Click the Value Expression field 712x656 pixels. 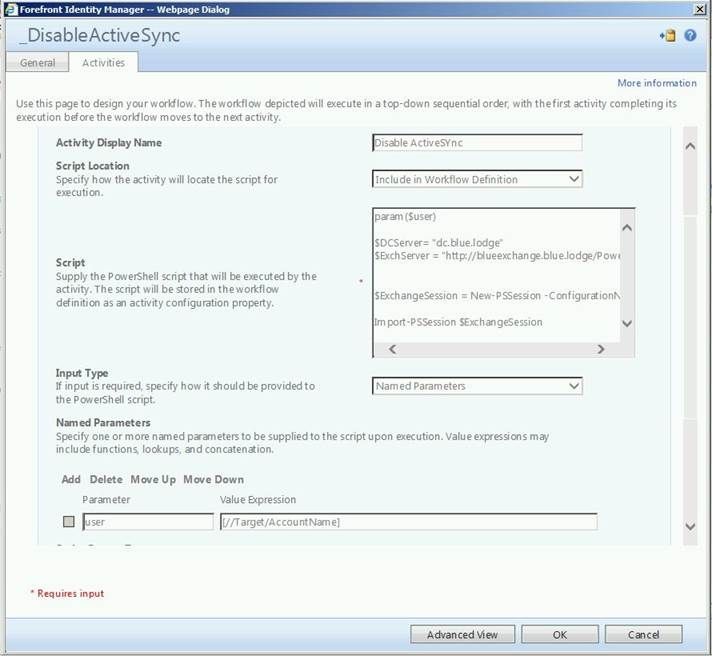click(409, 522)
